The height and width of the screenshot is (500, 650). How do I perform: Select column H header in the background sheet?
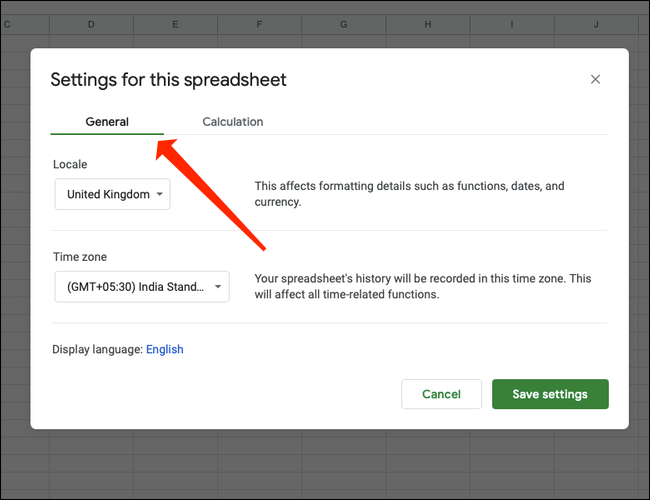click(x=427, y=23)
